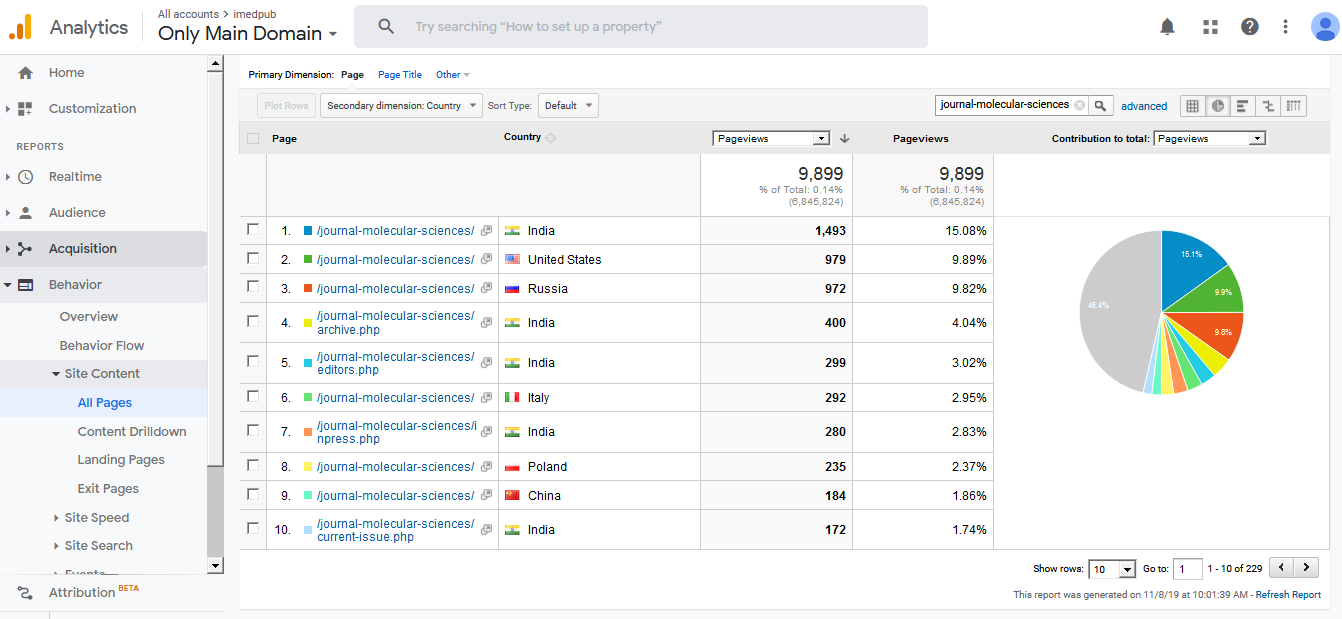Select Behavior Flow in the sidebar
Screen dimensions: 1342x619
[x=102, y=345]
